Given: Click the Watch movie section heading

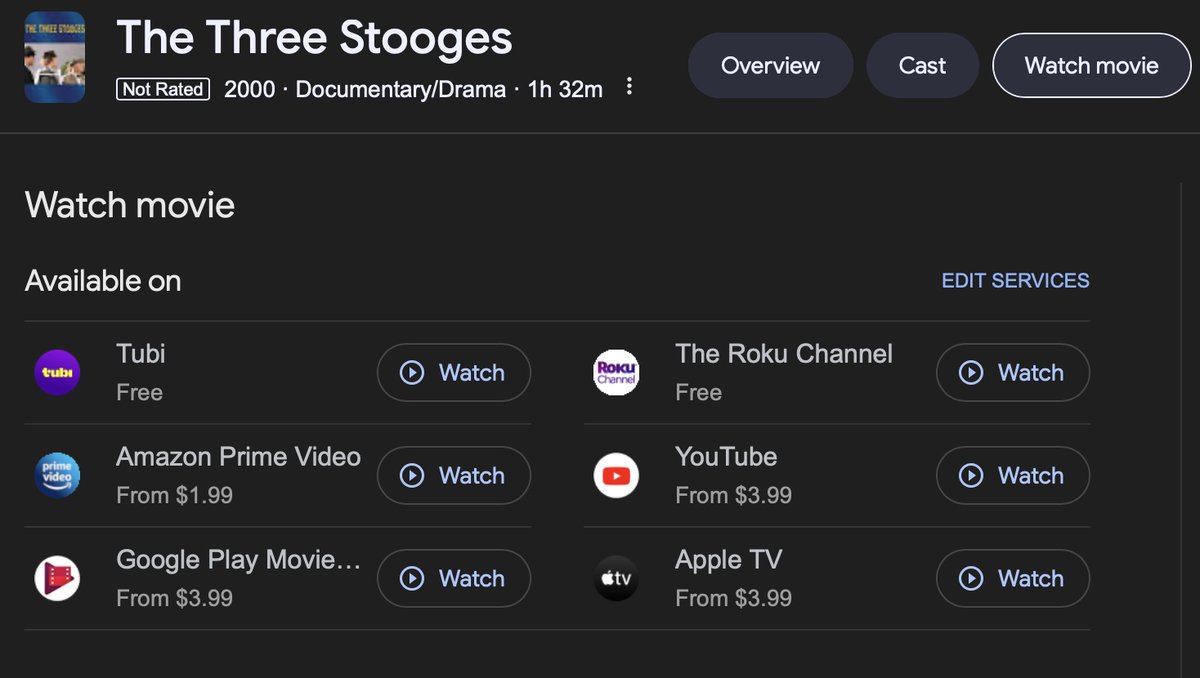Looking at the screenshot, I should pyautogui.click(x=130, y=205).
